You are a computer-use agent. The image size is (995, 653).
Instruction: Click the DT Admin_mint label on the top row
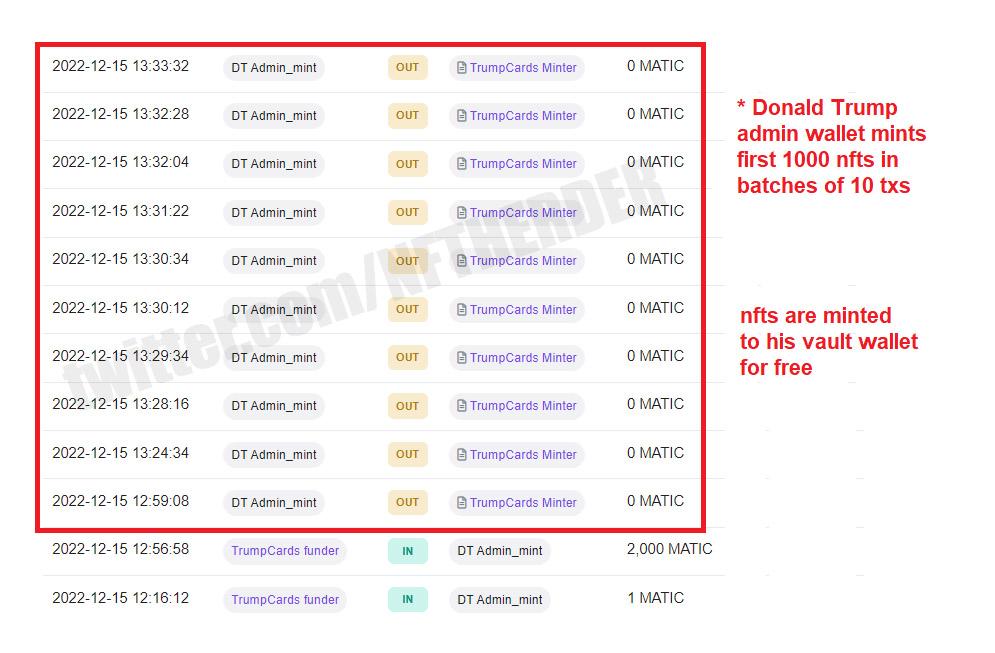tap(273, 68)
